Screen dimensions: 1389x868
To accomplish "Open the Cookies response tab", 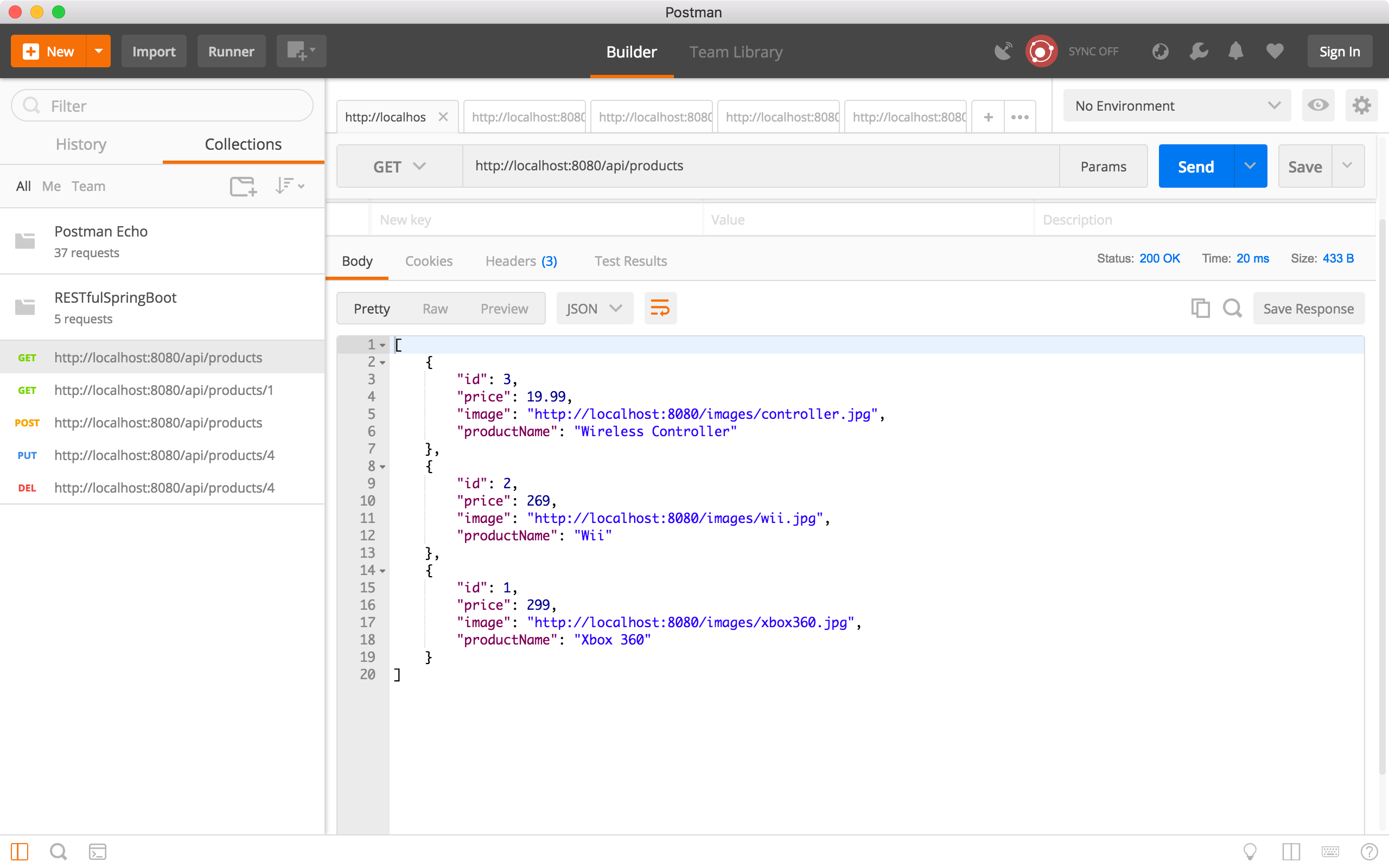I will pos(429,261).
